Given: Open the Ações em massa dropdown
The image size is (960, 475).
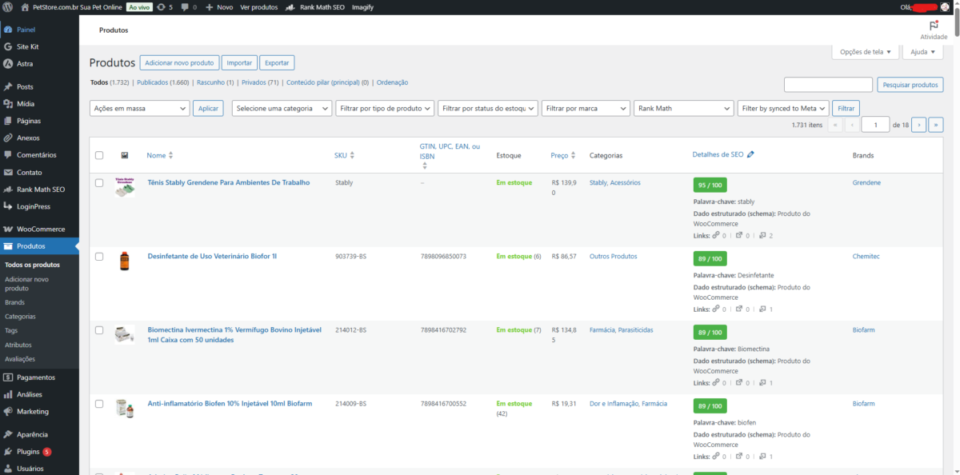Looking at the screenshot, I should [140, 108].
